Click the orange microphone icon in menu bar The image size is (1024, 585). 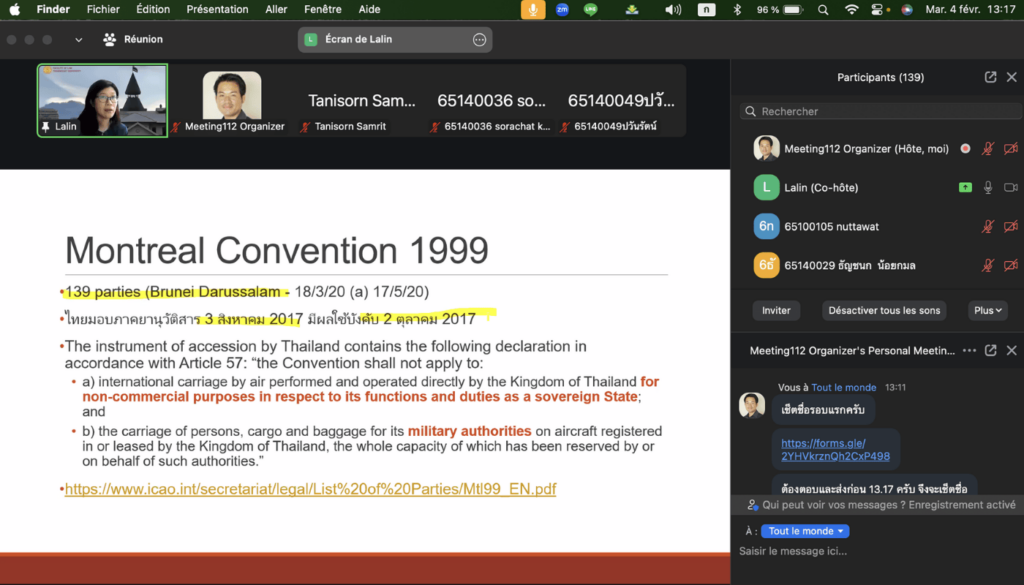[x=532, y=10]
